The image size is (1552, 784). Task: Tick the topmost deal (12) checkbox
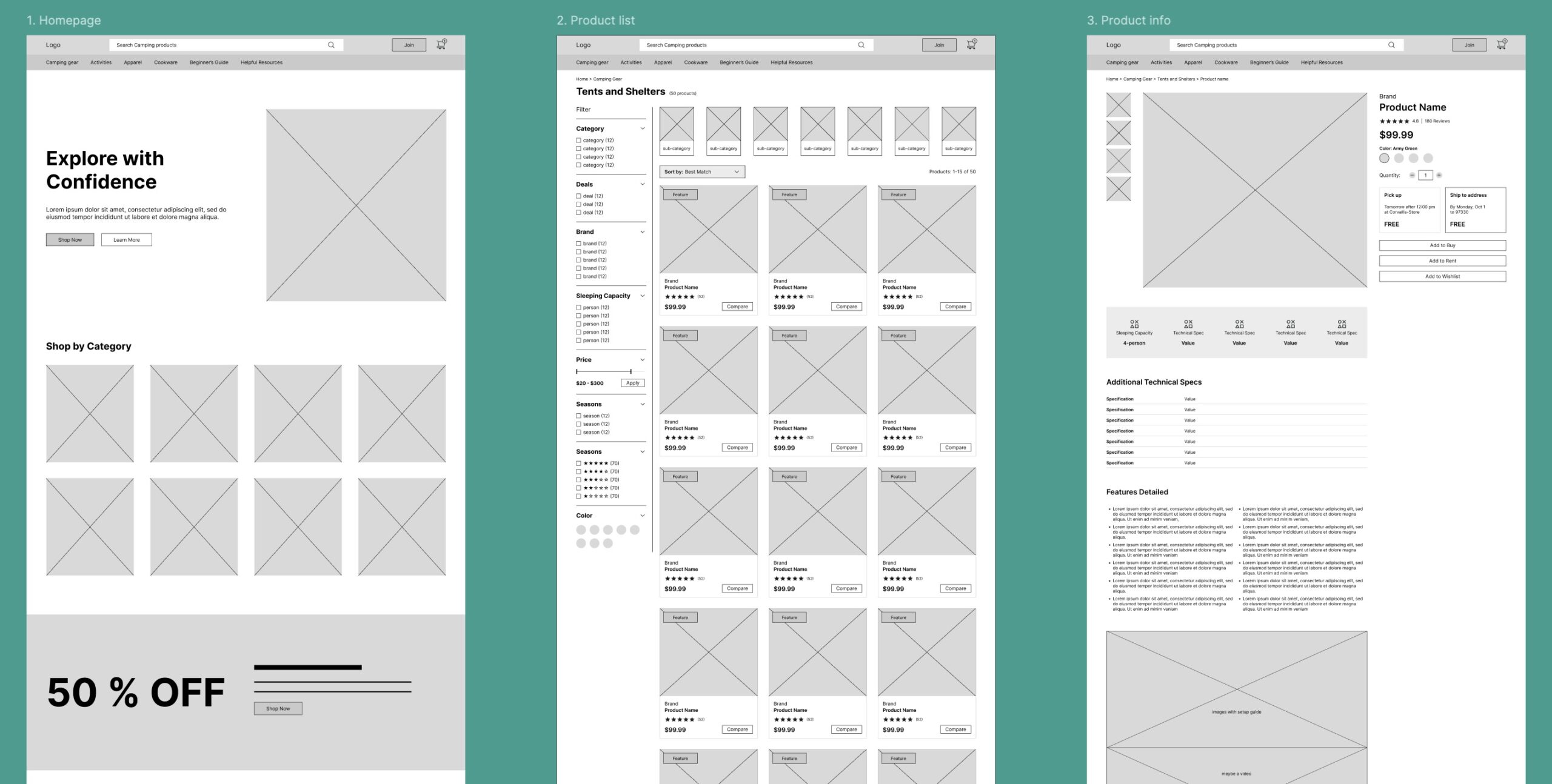pos(578,196)
